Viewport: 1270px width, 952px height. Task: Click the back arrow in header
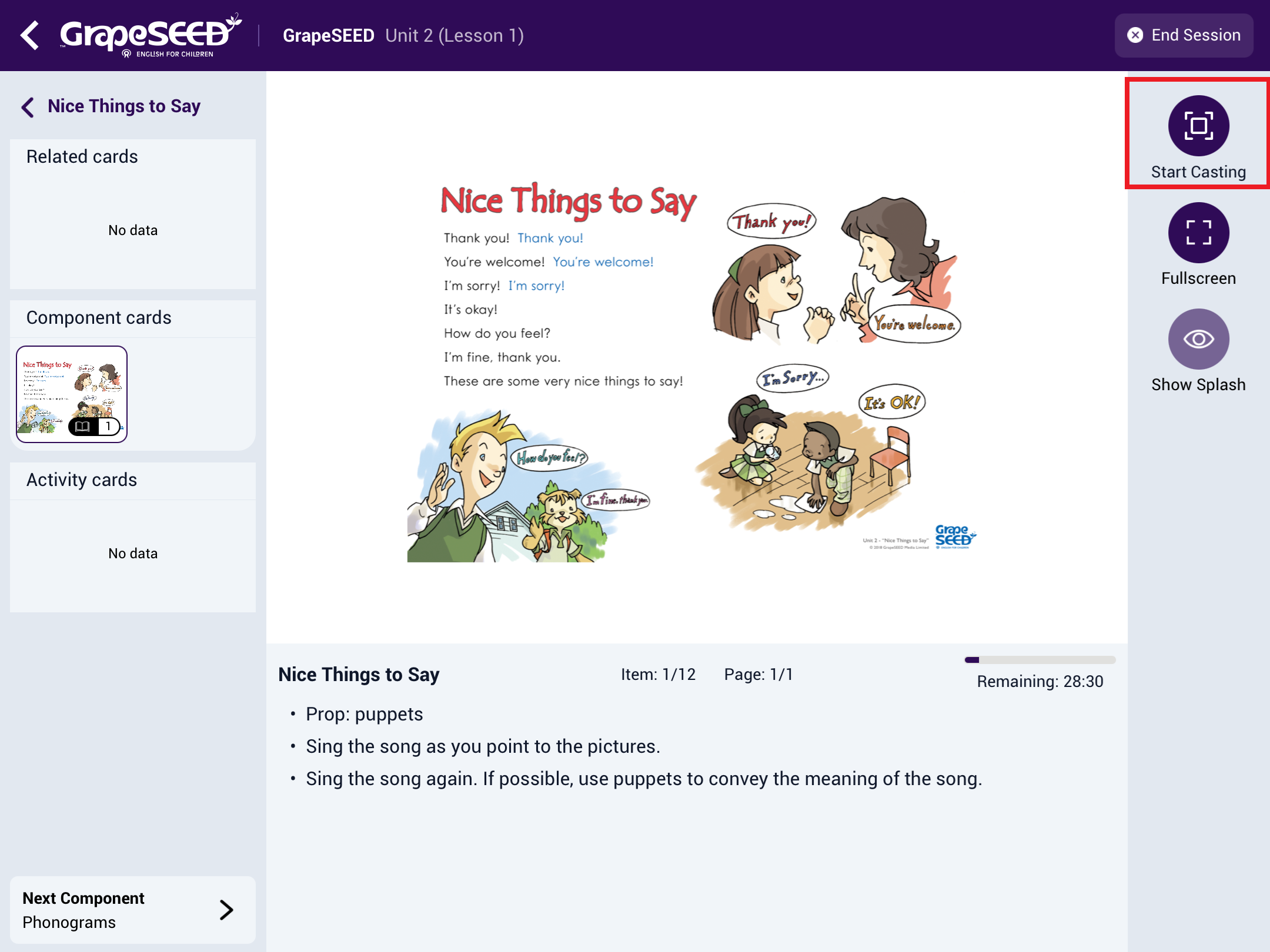pos(29,35)
